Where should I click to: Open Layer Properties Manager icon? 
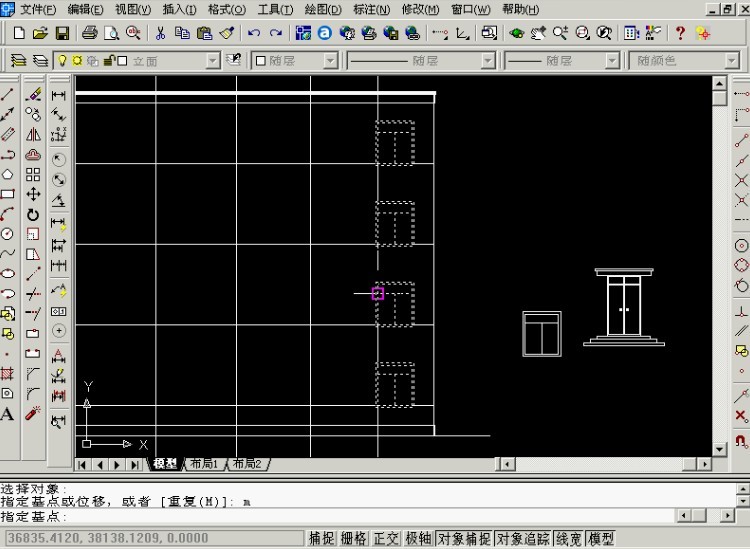[18, 61]
